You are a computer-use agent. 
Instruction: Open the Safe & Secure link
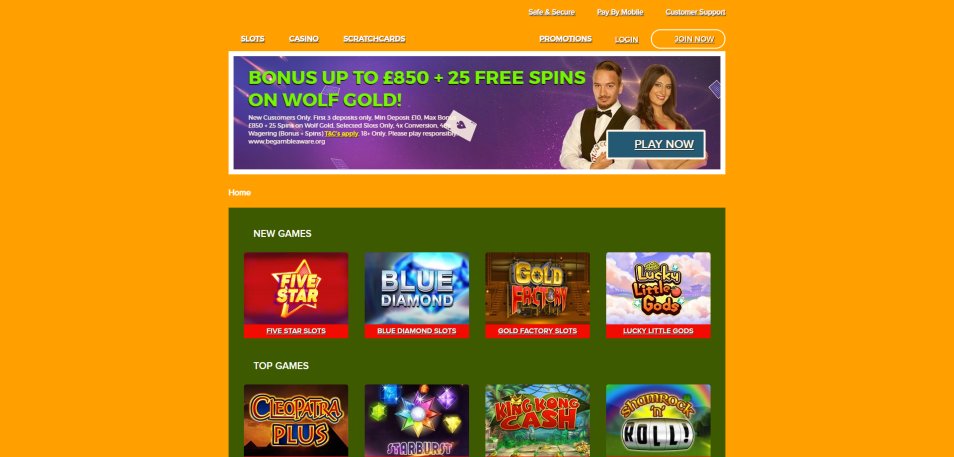(551, 12)
